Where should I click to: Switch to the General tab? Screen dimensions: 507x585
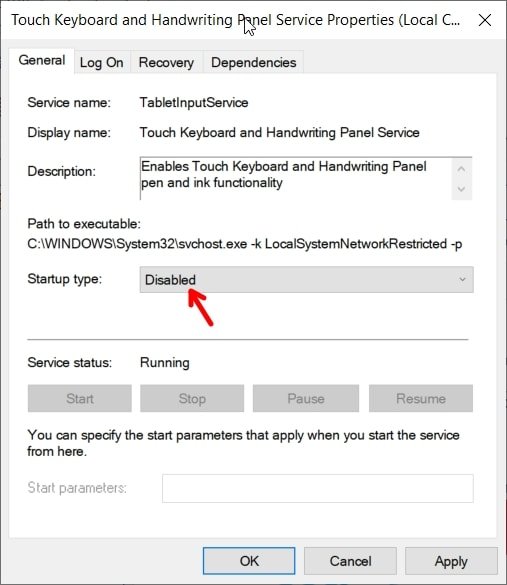(x=41, y=60)
